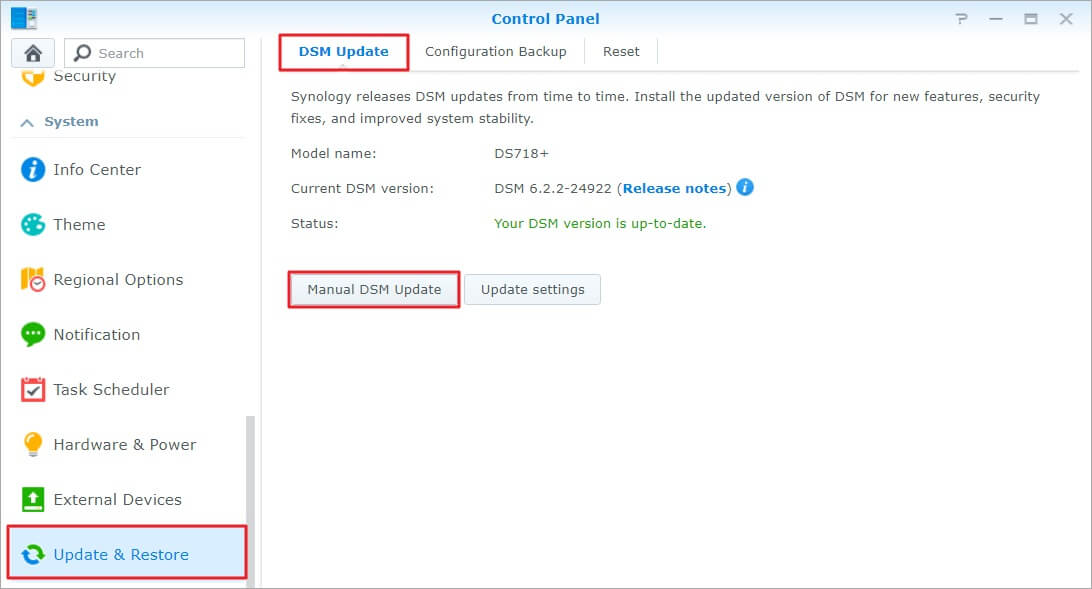Screen dimensions: 1092x589
Task: Click the 'Current DSM version:' label
Action: (x=362, y=189)
